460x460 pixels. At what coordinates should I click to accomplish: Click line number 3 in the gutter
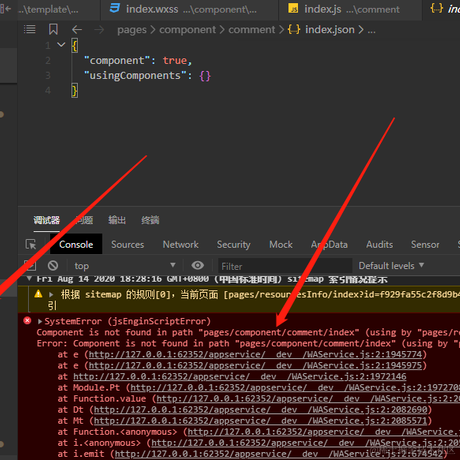coord(48,76)
